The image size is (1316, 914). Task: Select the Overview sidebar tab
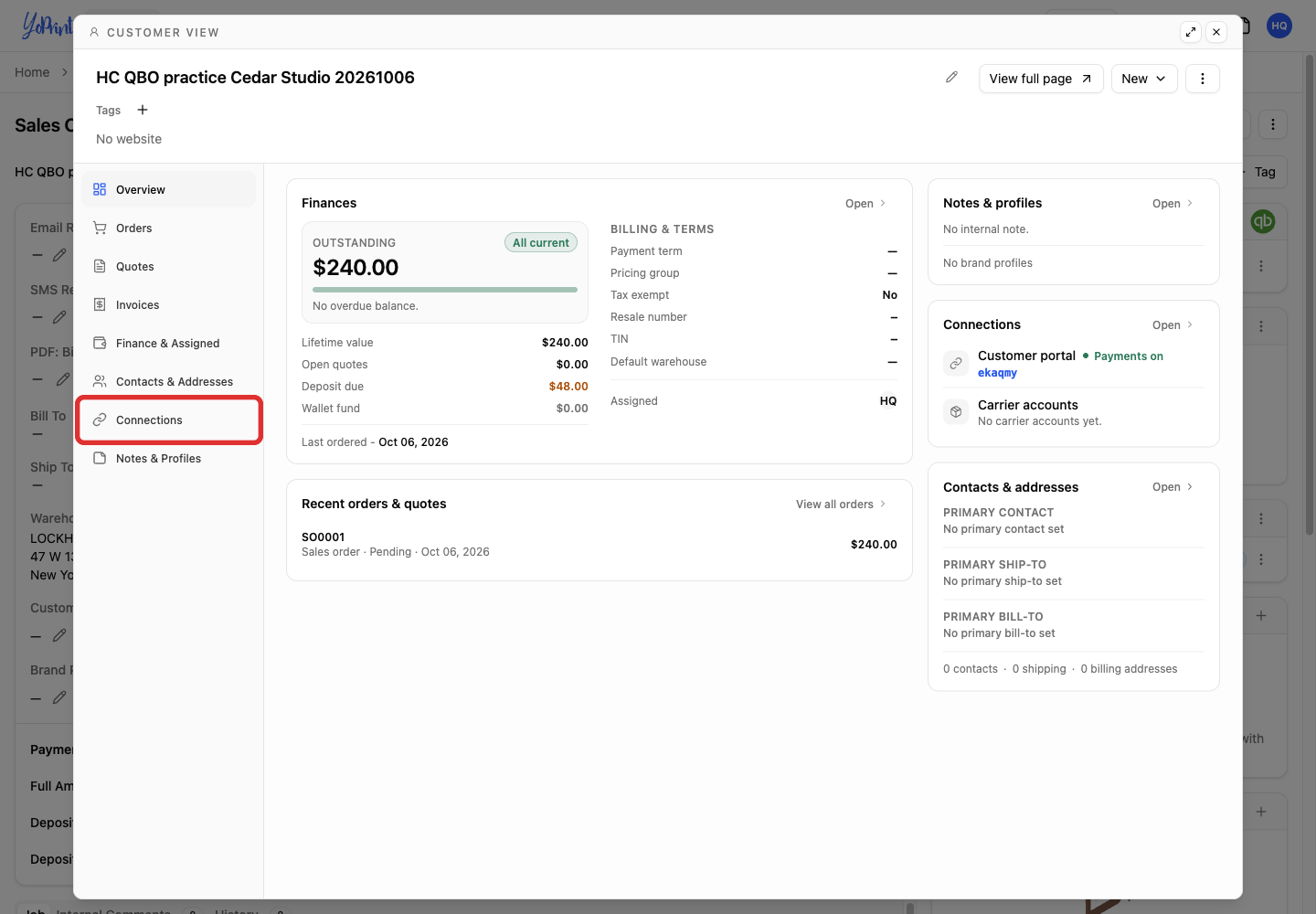169,190
